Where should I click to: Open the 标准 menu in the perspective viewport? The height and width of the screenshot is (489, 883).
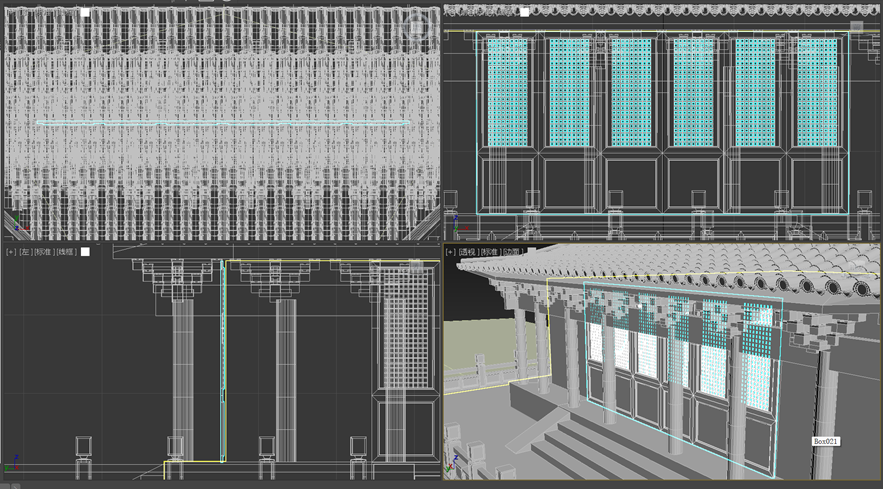pos(489,252)
